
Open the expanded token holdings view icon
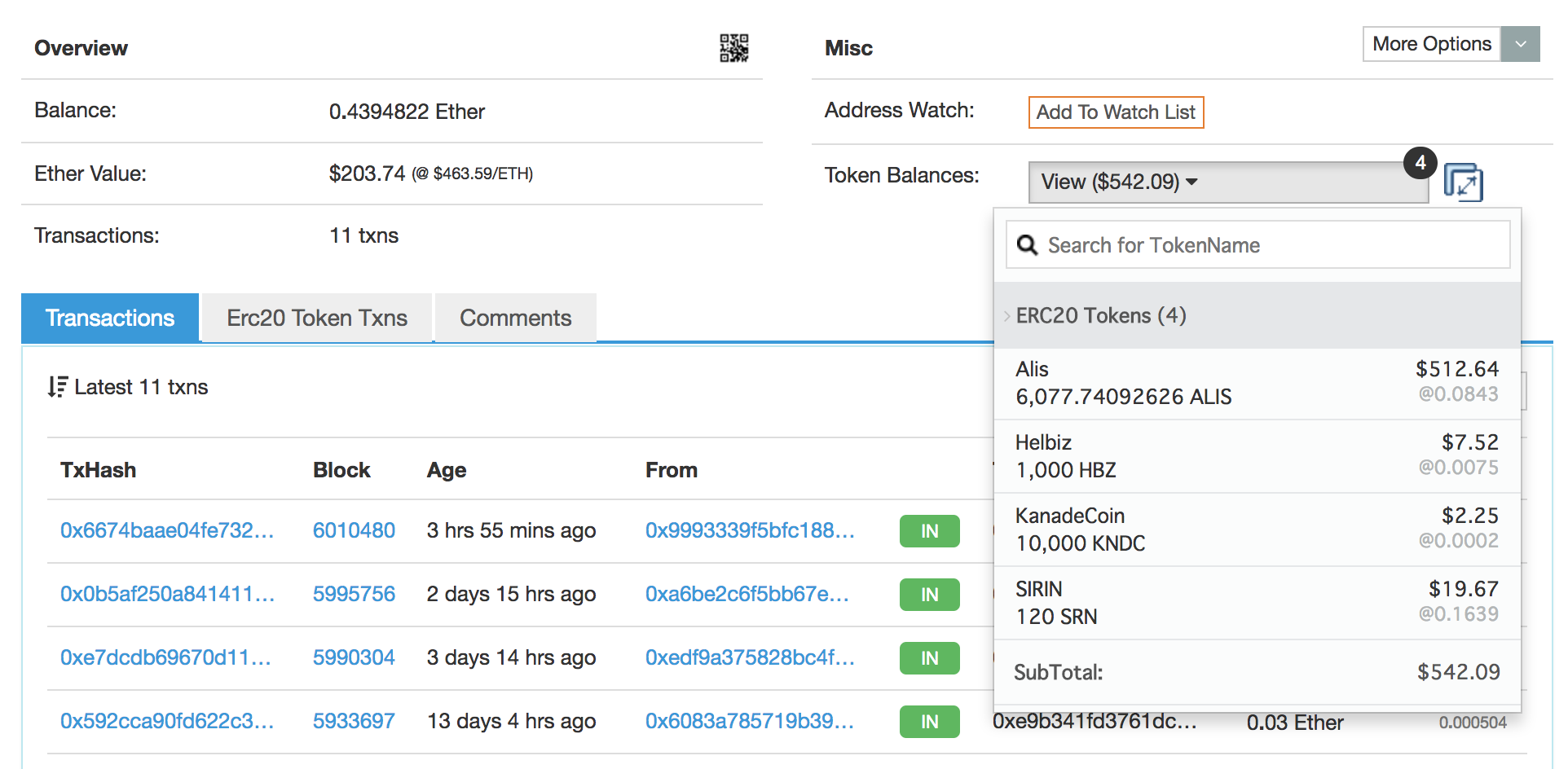coord(1463,182)
